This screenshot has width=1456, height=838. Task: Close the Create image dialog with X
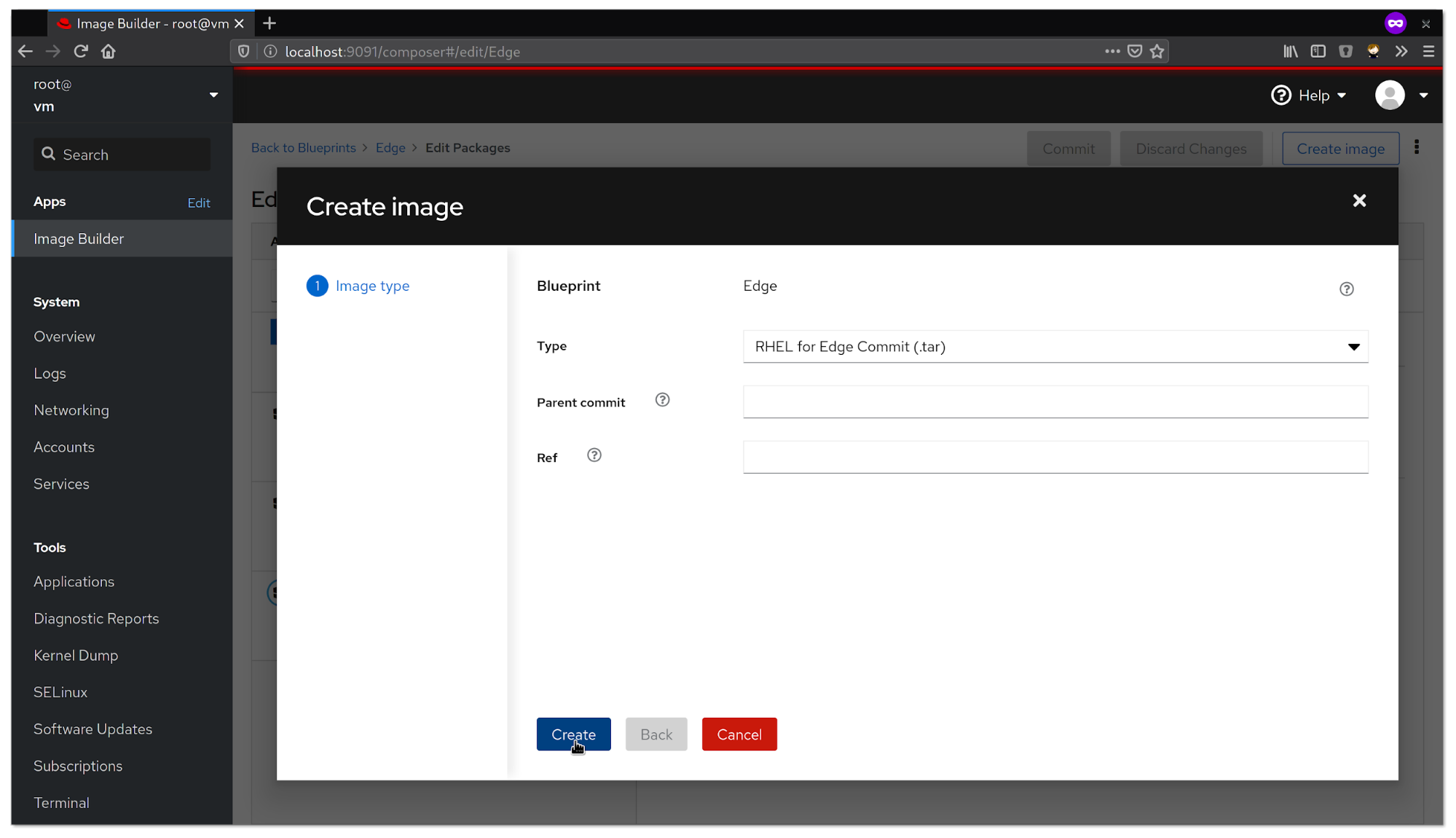tap(1359, 200)
